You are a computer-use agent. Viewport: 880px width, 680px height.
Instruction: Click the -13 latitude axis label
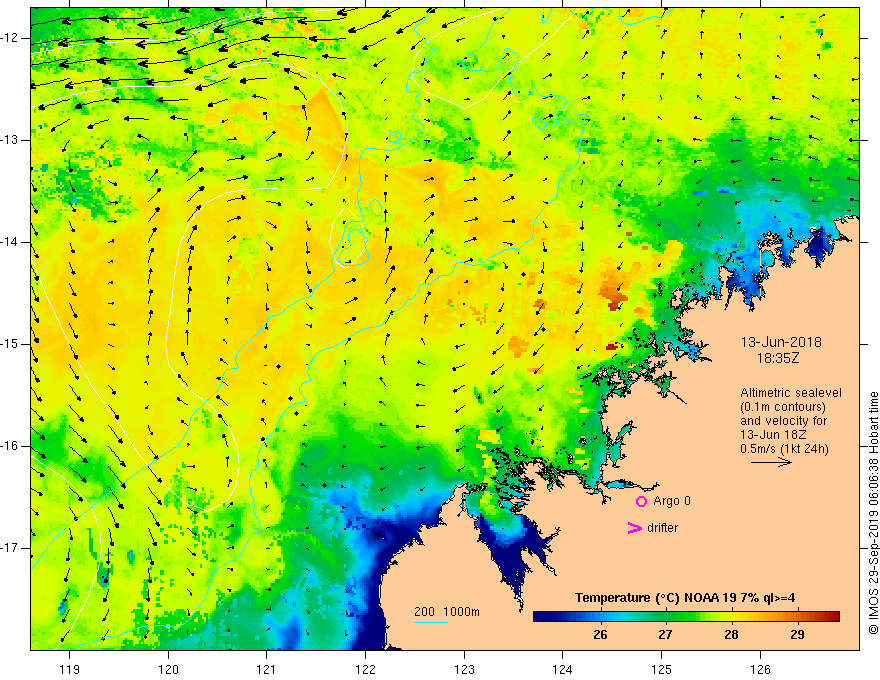point(11,140)
